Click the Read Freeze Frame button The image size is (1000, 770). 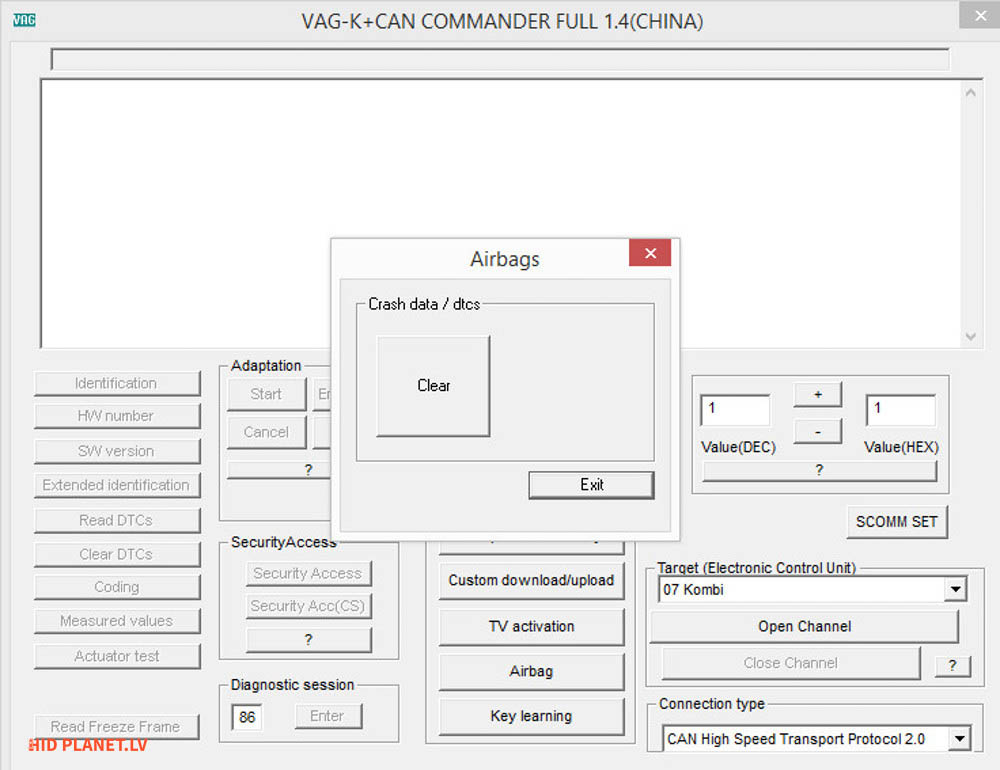pos(117,727)
